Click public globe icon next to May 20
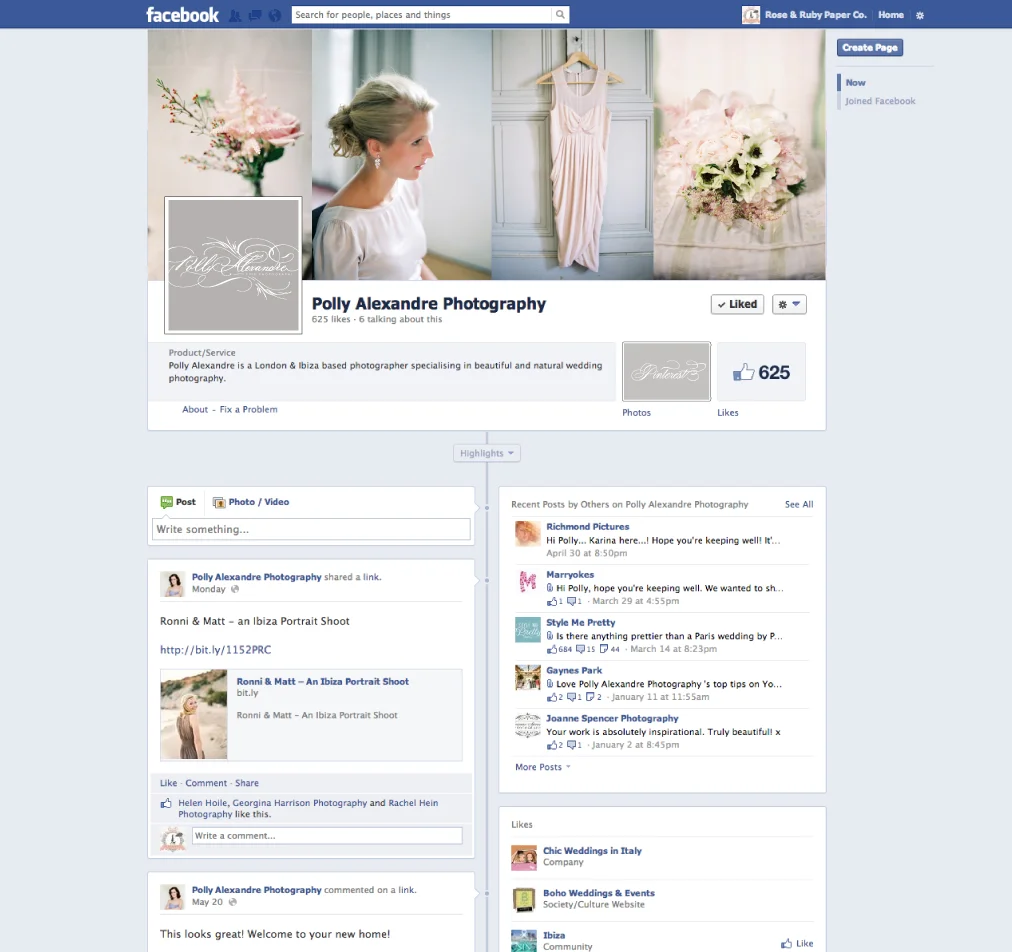1012x952 pixels. [x=232, y=902]
